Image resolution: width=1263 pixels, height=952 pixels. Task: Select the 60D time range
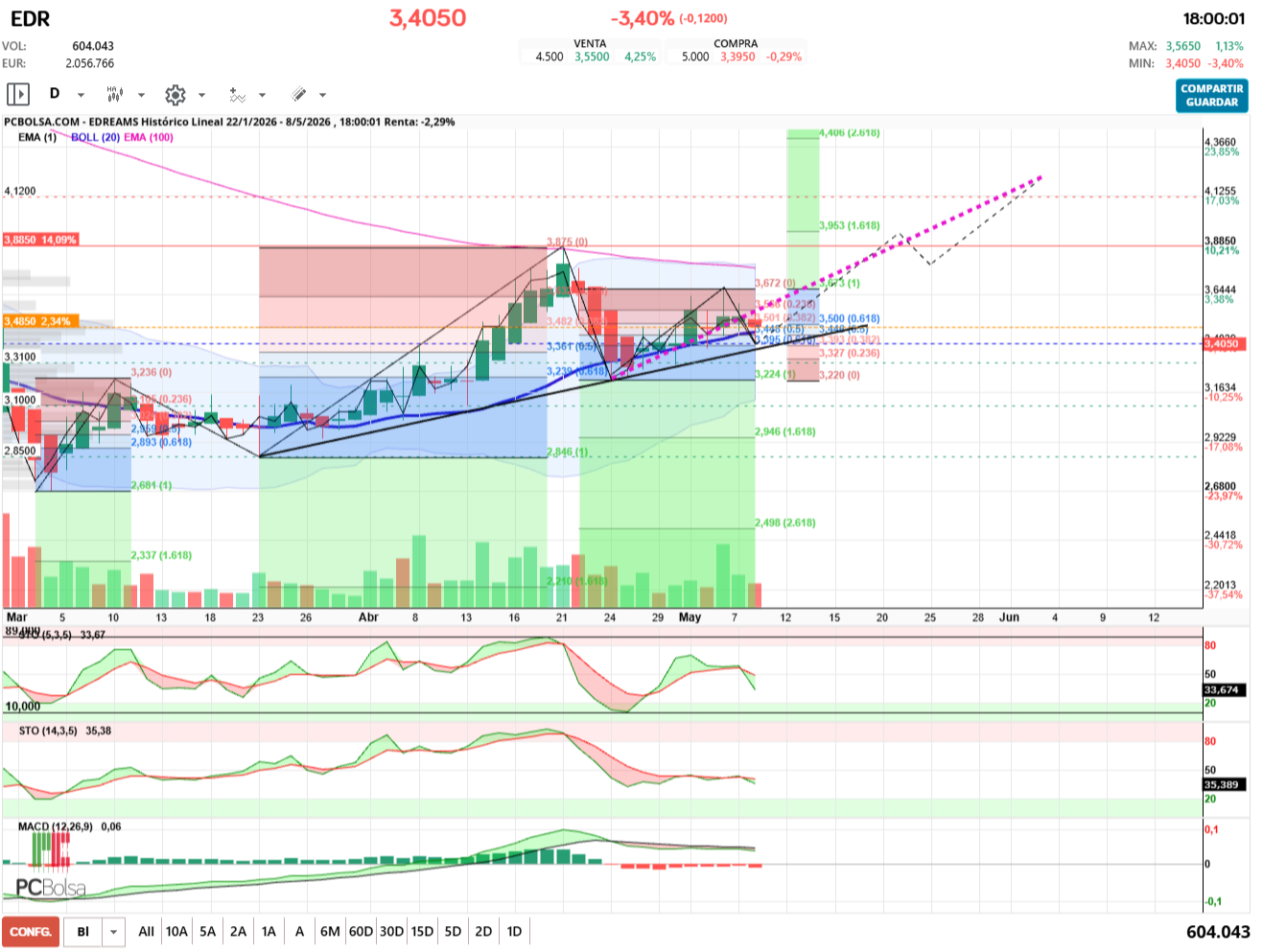tap(361, 932)
